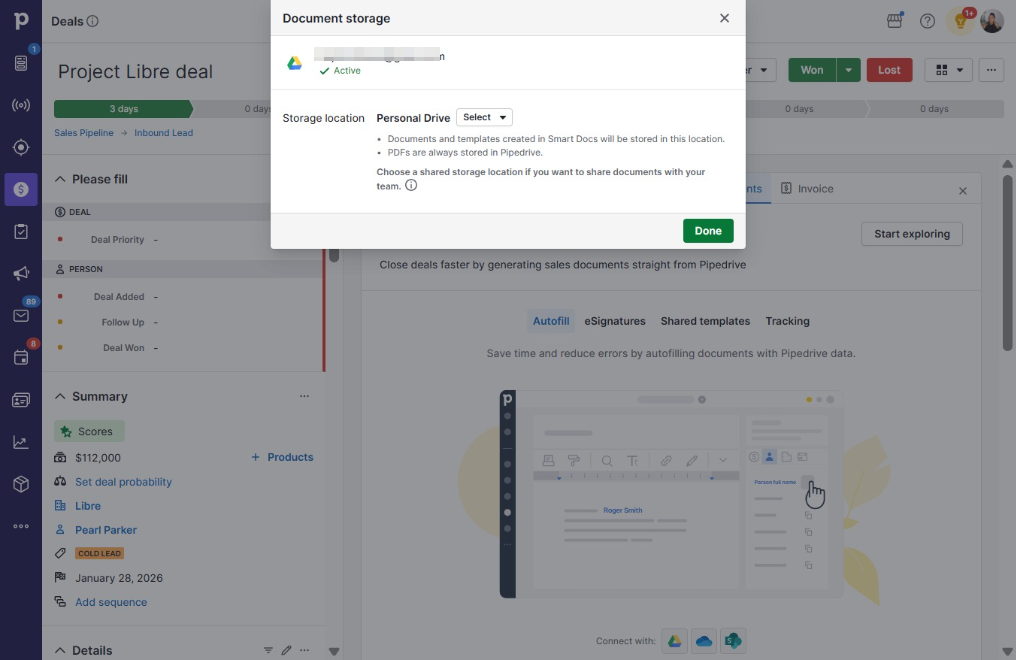Mark deal as Lost
The width and height of the screenshot is (1016, 660).
(x=889, y=70)
